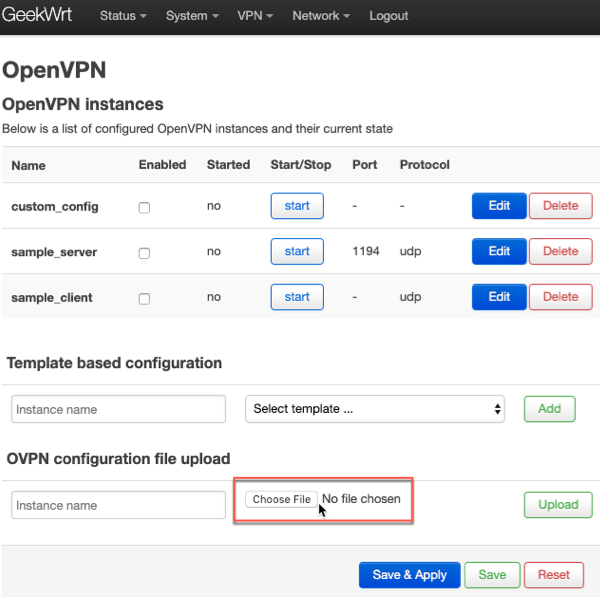Viewport: 600px width, 597px height.
Task: Enable the custom_config instance checkbox
Action: (144, 207)
